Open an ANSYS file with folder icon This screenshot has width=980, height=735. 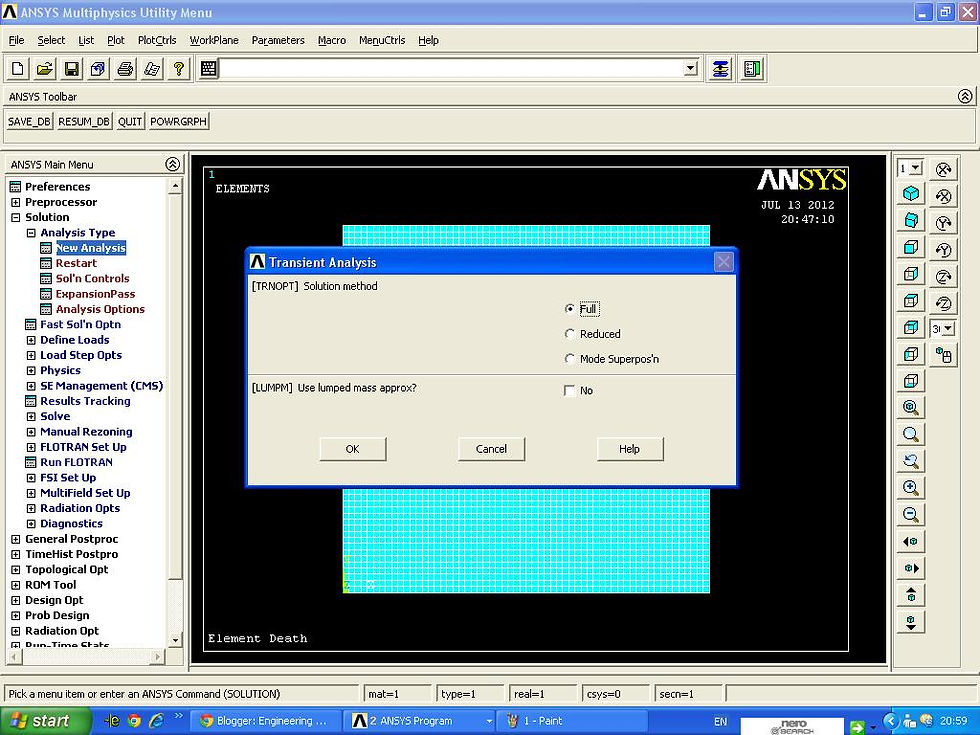point(44,69)
